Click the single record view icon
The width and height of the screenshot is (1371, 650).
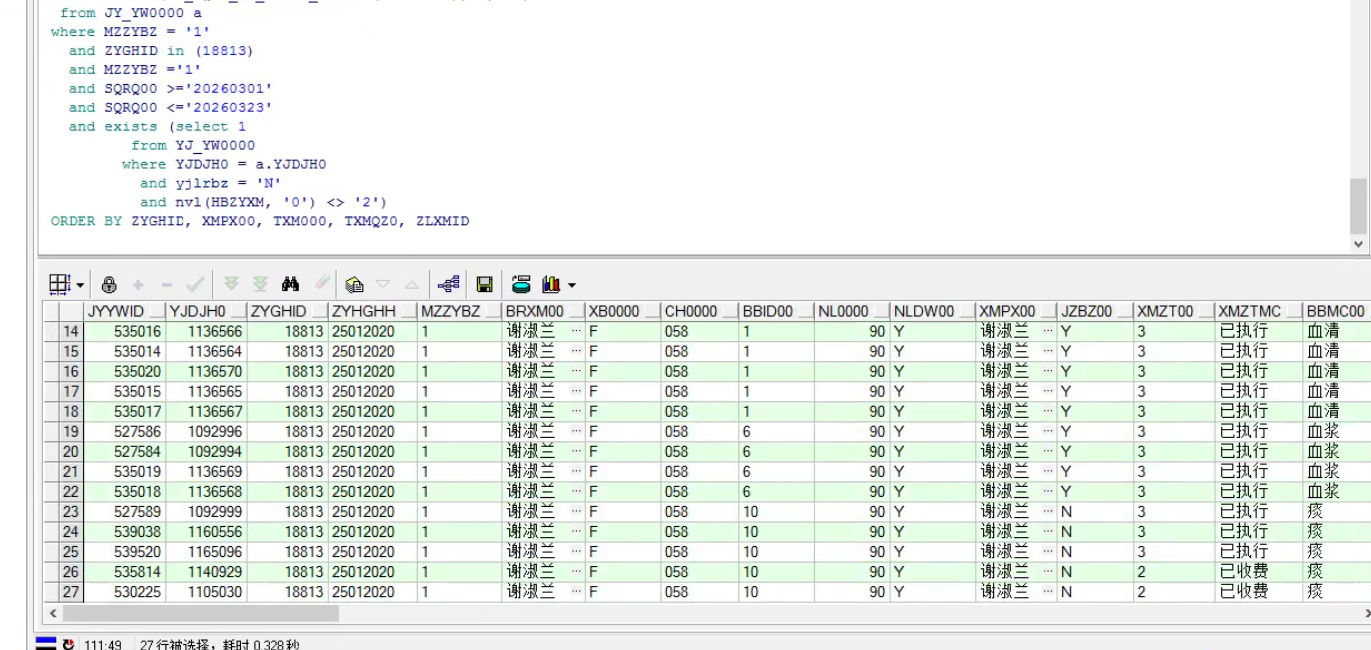[x=521, y=285]
